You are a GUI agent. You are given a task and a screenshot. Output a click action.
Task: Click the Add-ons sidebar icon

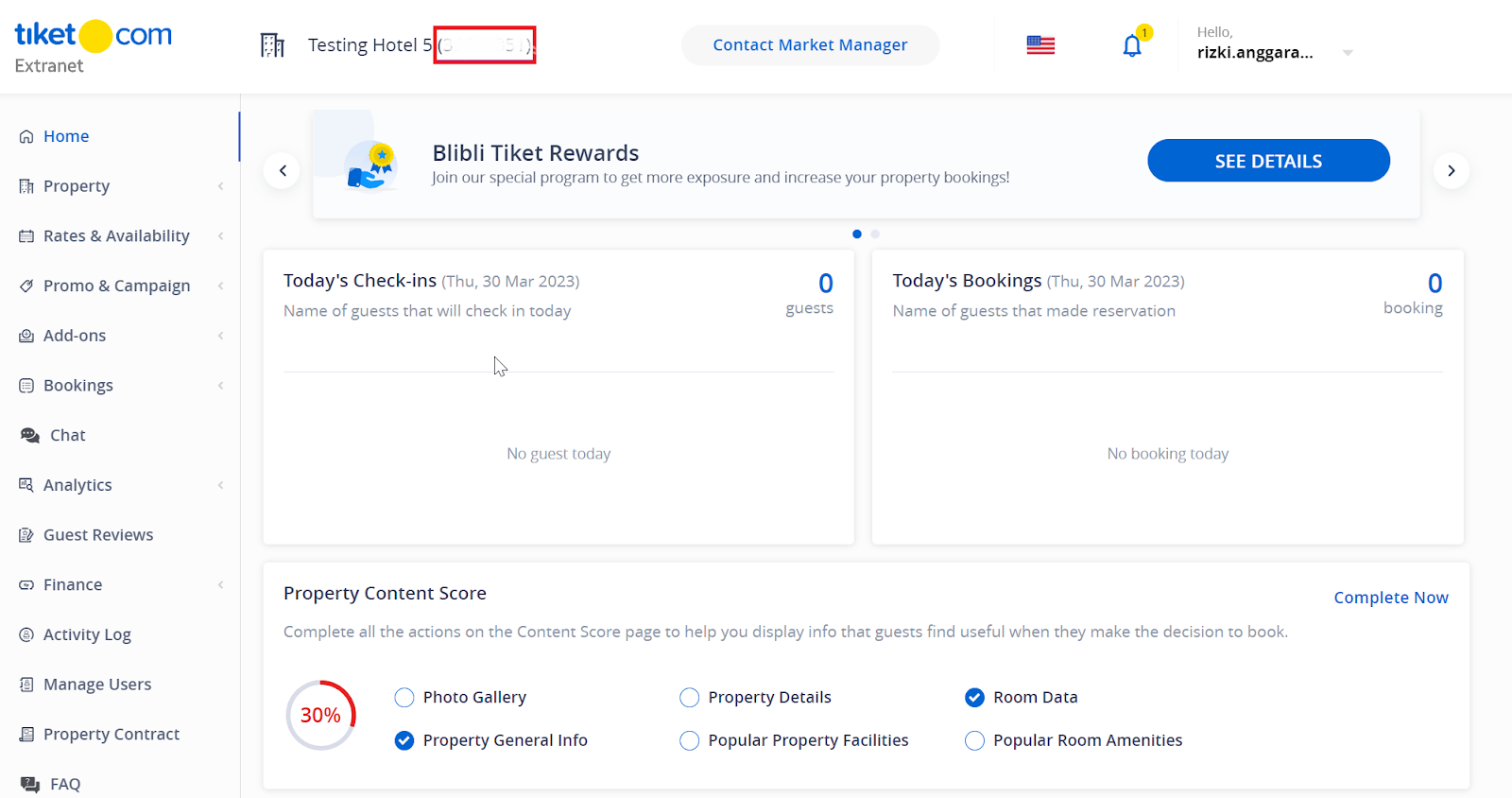(x=26, y=336)
